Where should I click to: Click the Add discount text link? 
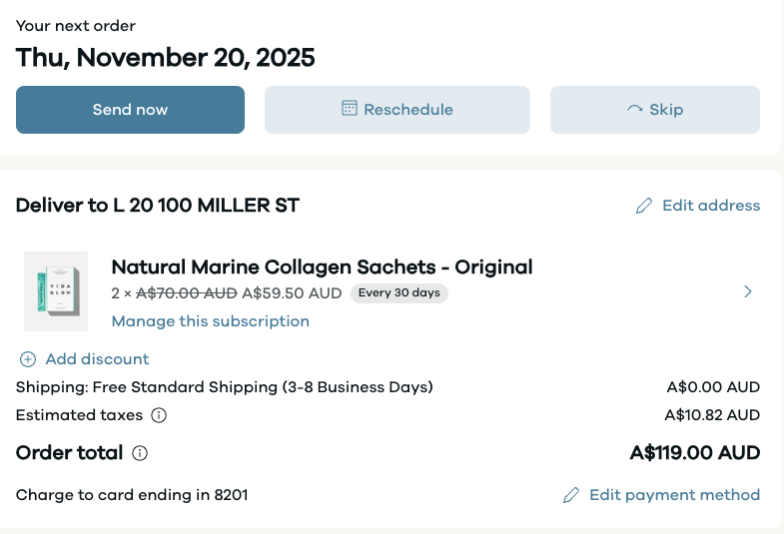(97, 359)
